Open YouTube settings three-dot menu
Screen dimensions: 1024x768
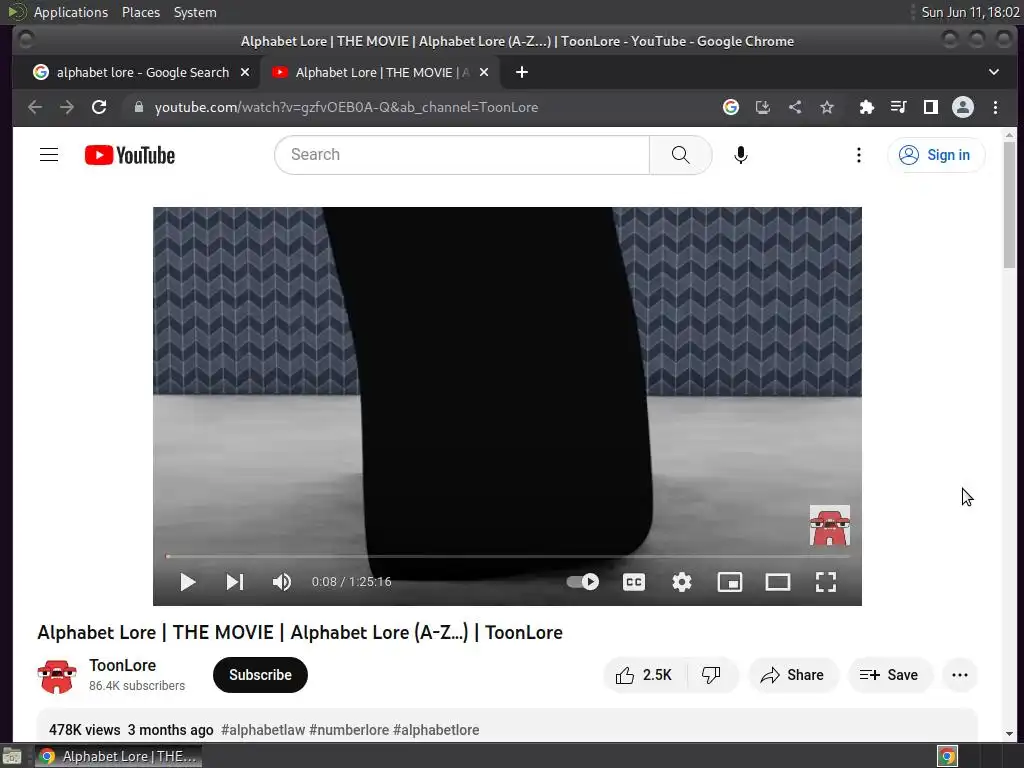pos(859,155)
